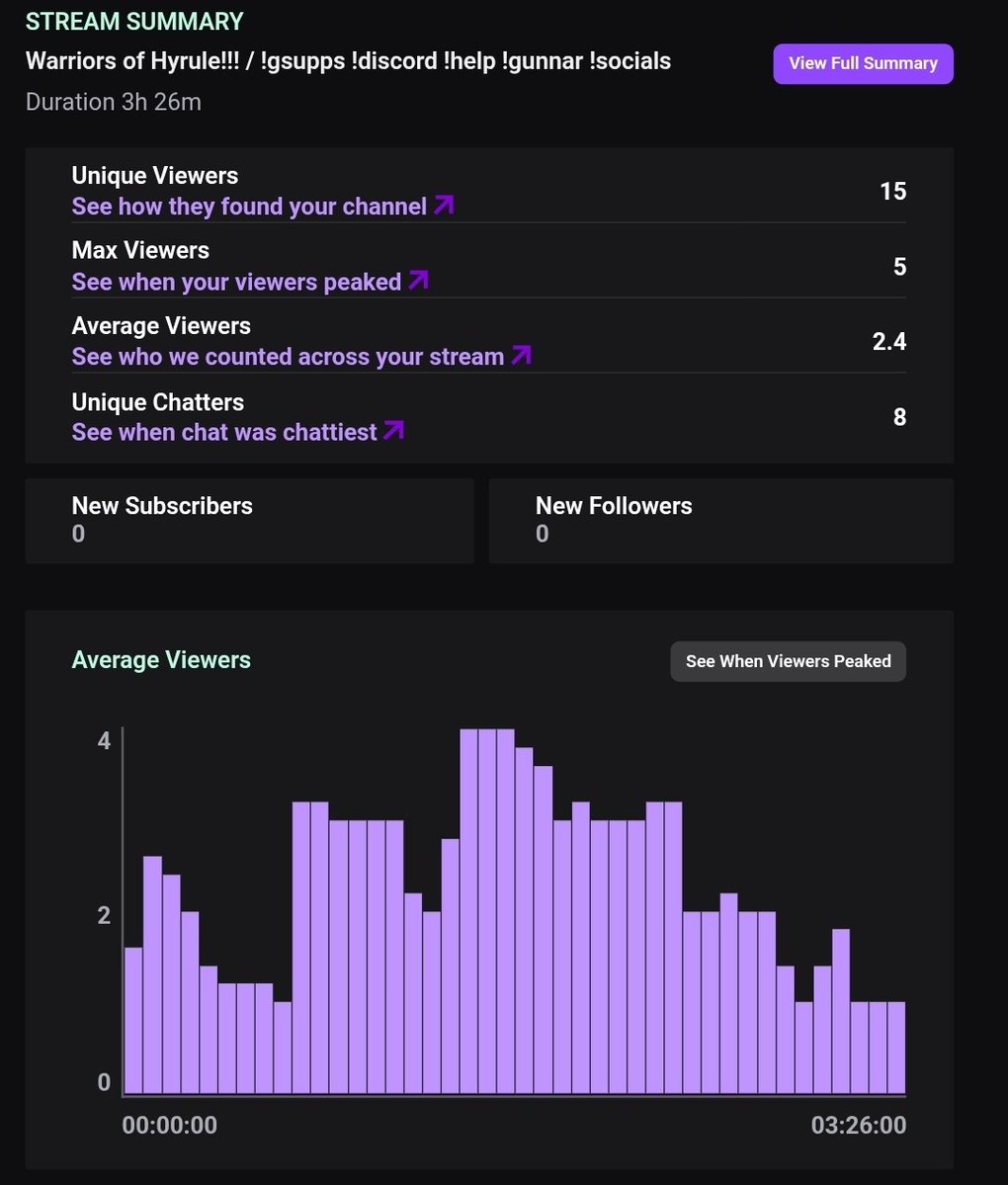Screen dimensions: 1008x1185
Task: Click the New Followers panel
Action: point(720,520)
